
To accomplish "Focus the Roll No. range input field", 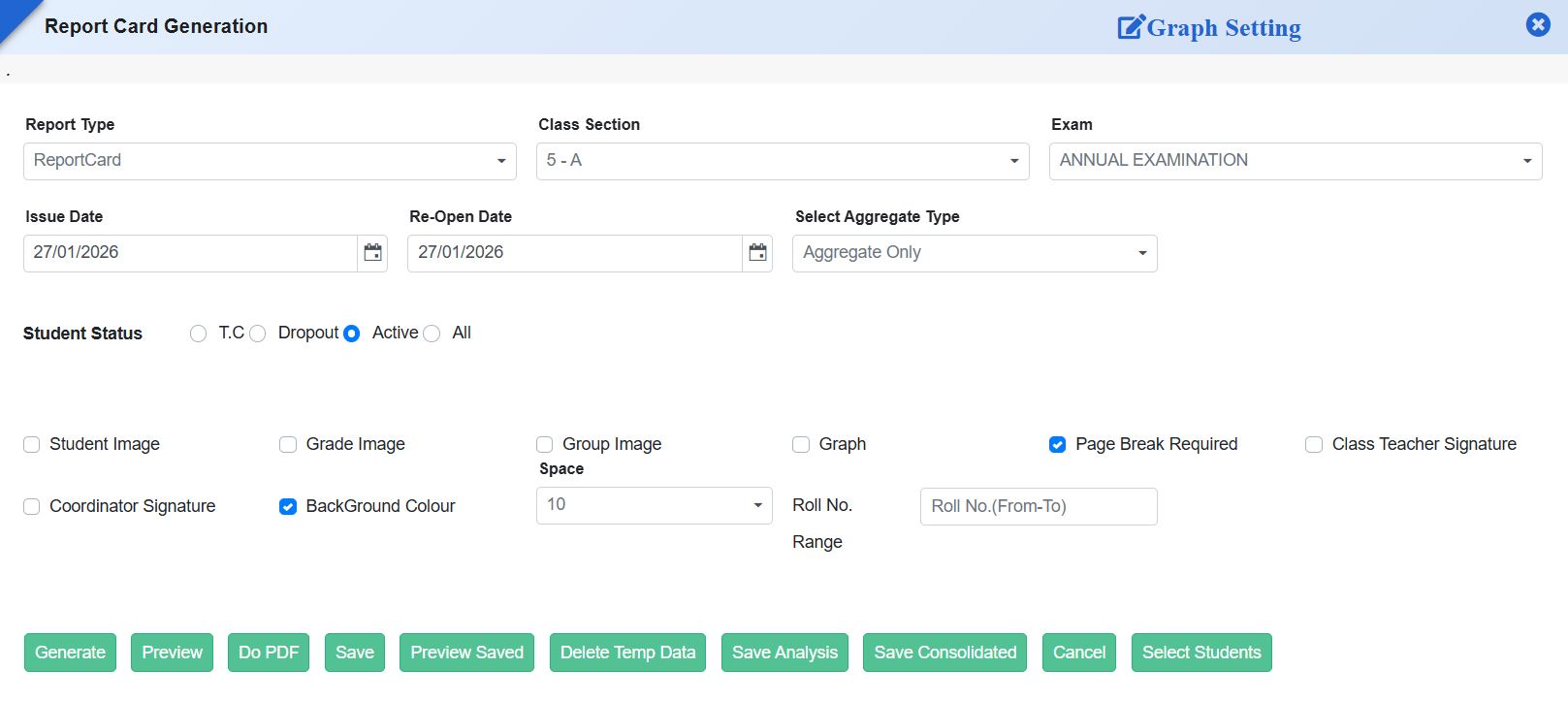I will tap(1038, 506).
